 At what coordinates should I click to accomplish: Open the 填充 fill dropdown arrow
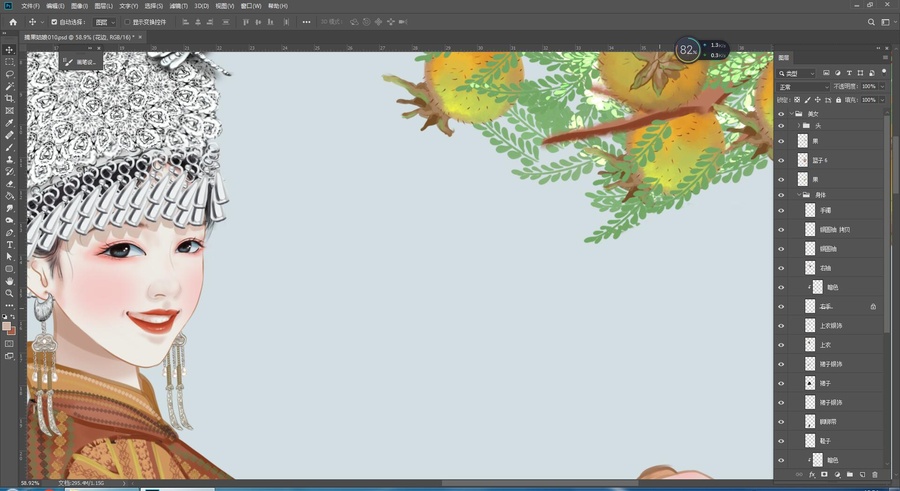click(882, 100)
